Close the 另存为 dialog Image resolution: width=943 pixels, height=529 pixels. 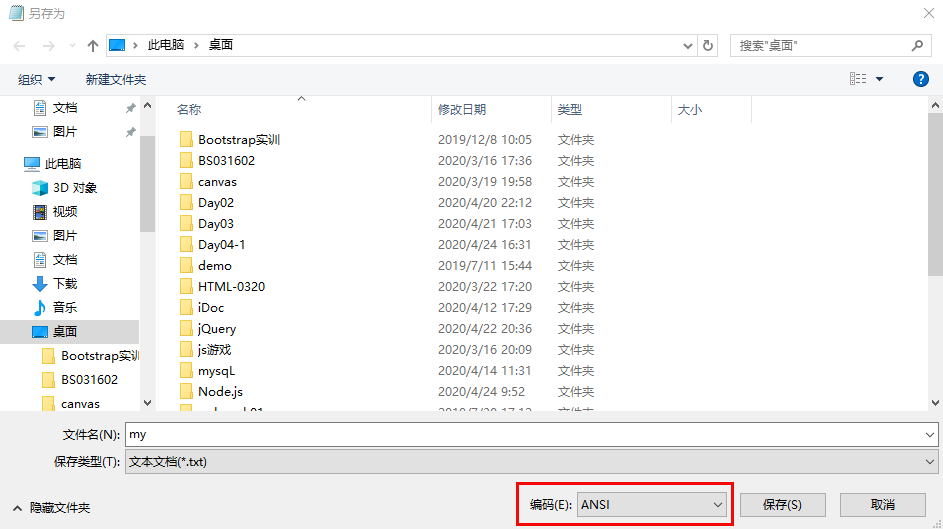pyautogui.click(x=929, y=13)
